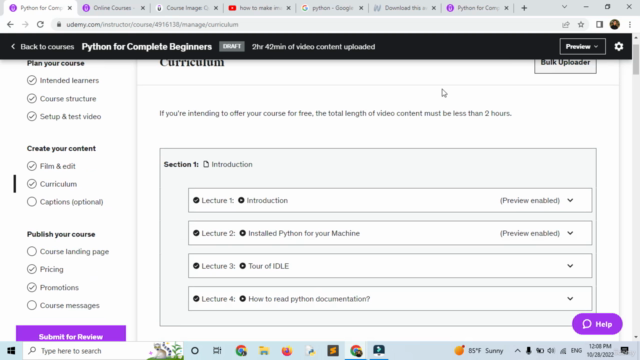Viewport: 640px width, 360px height.
Task: Open Windows Start menu
Action: tap(11, 351)
